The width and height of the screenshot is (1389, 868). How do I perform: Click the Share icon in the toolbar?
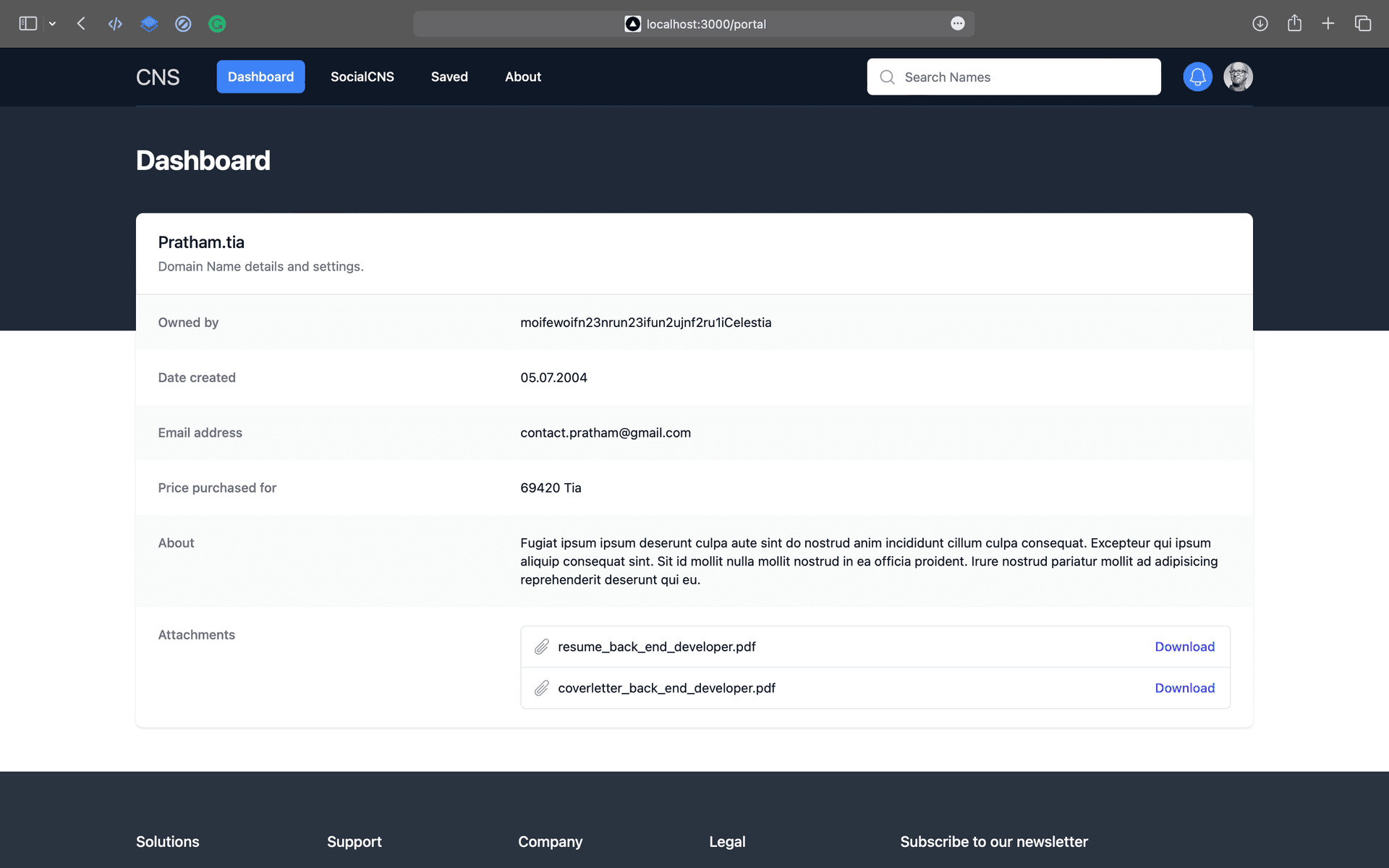(1294, 24)
